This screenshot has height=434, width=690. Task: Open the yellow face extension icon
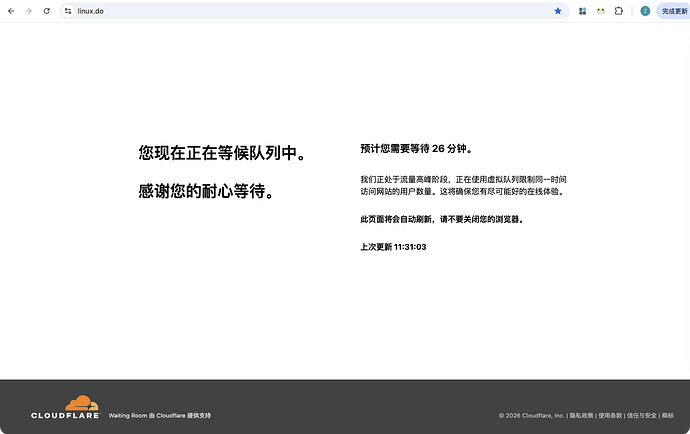[601, 11]
